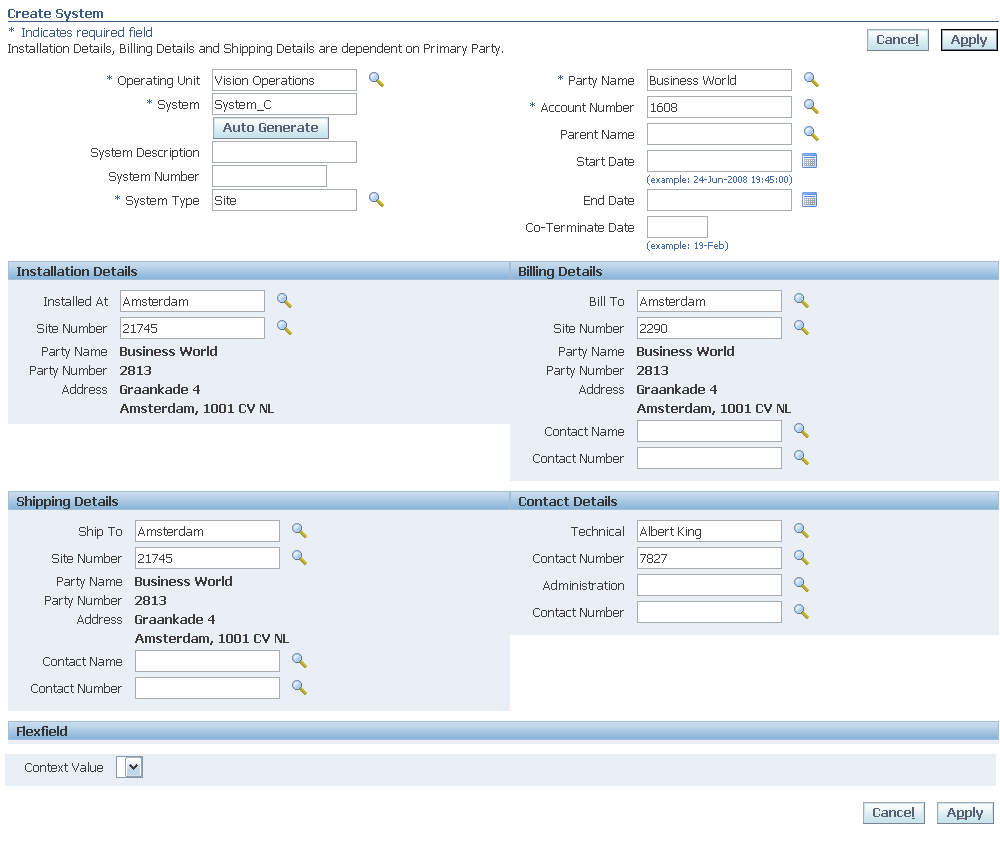
Task: Search for Party Name via magnifier
Action: click(x=811, y=80)
